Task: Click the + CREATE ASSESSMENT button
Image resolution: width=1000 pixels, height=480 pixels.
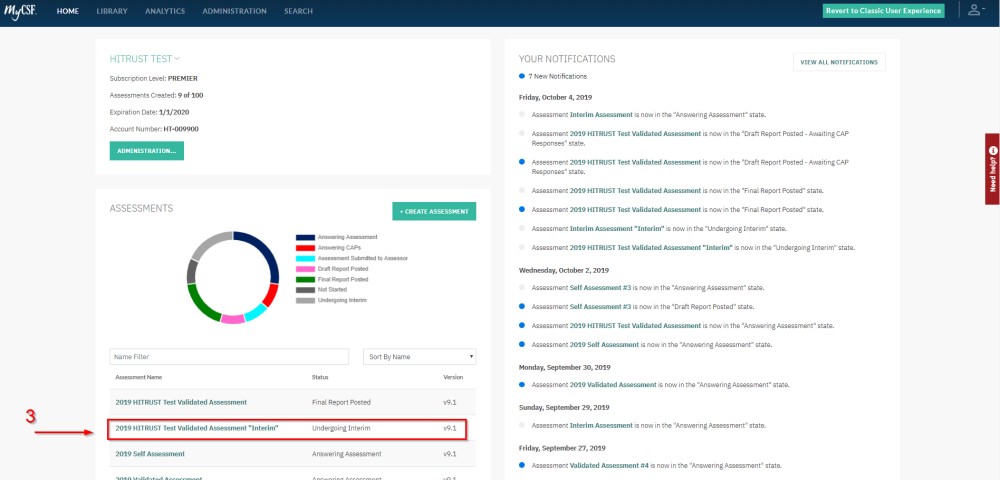Action: coord(434,212)
